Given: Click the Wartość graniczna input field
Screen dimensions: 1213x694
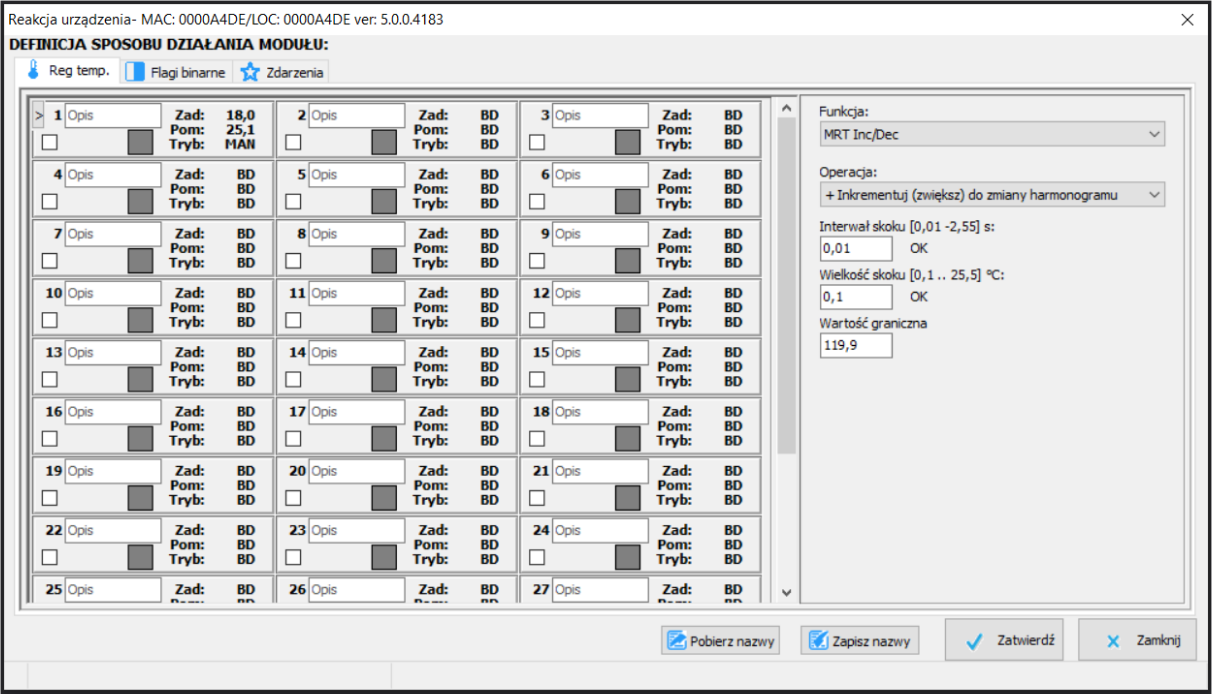Looking at the screenshot, I should click(856, 345).
